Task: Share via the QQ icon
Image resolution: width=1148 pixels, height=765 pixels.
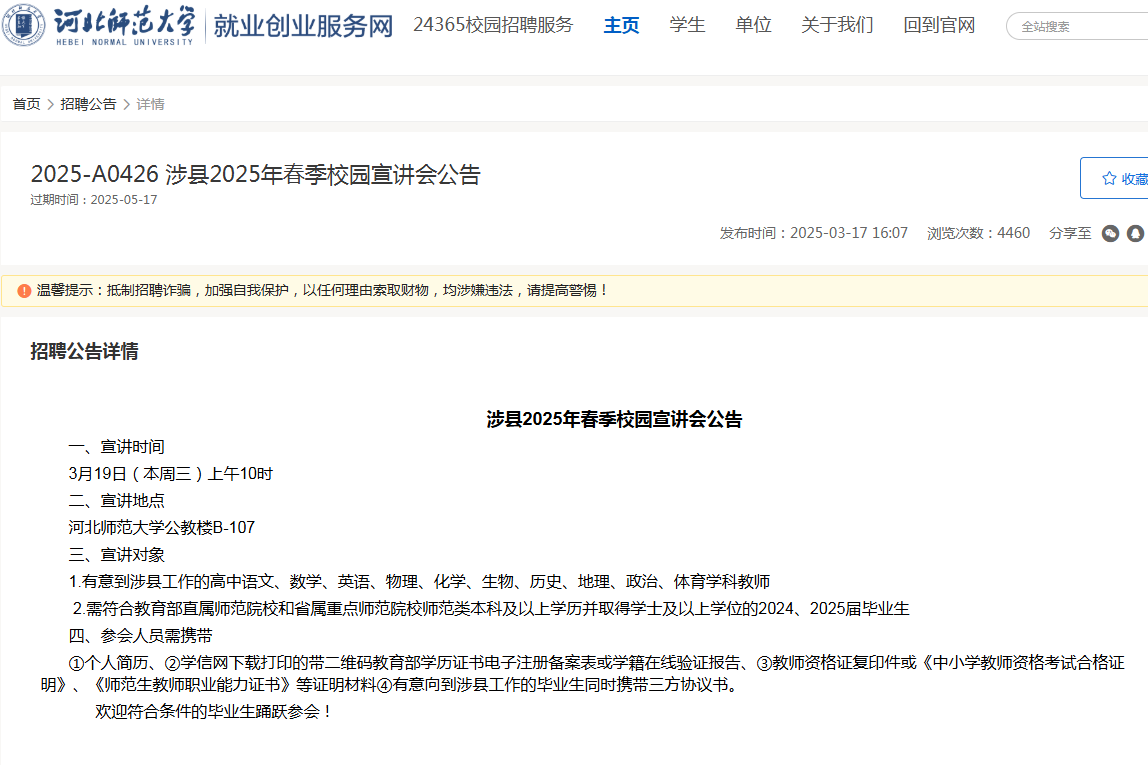Action: tap(1135, 234)
